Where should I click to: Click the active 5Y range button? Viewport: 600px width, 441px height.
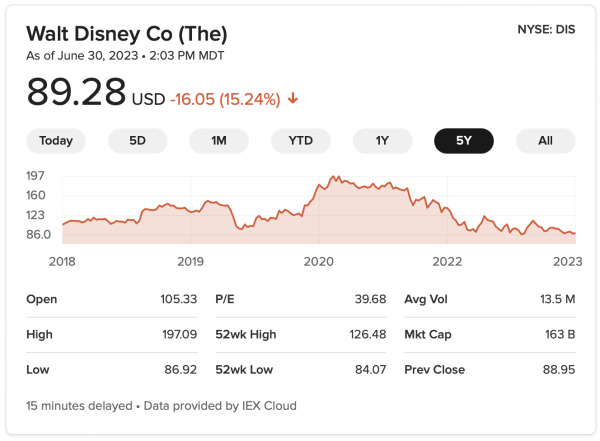coord(463,141)
